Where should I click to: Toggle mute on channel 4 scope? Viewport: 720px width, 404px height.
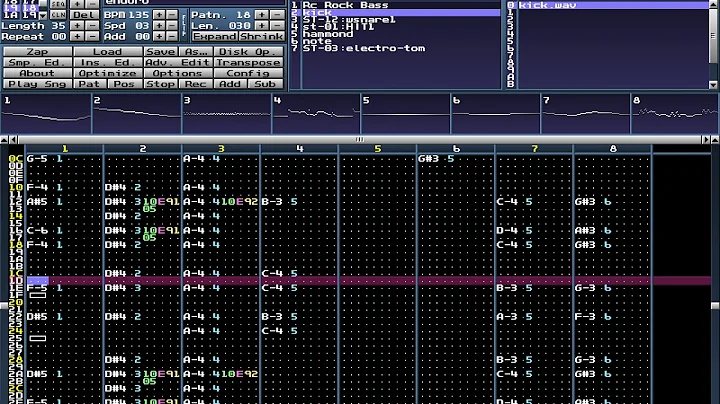point(316,114)
